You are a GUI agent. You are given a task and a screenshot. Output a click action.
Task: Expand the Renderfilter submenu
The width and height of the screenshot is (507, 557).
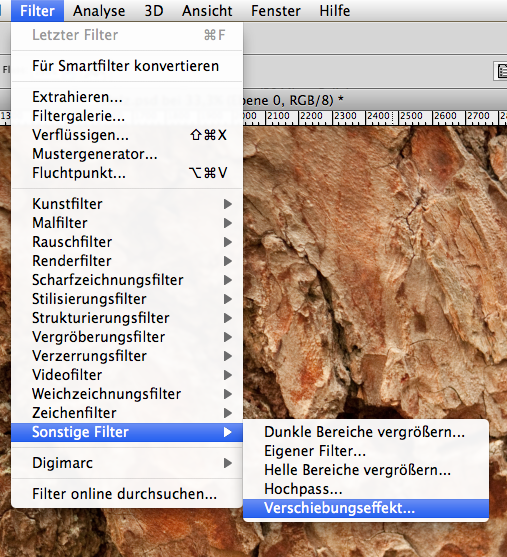[x=127, y=261]
